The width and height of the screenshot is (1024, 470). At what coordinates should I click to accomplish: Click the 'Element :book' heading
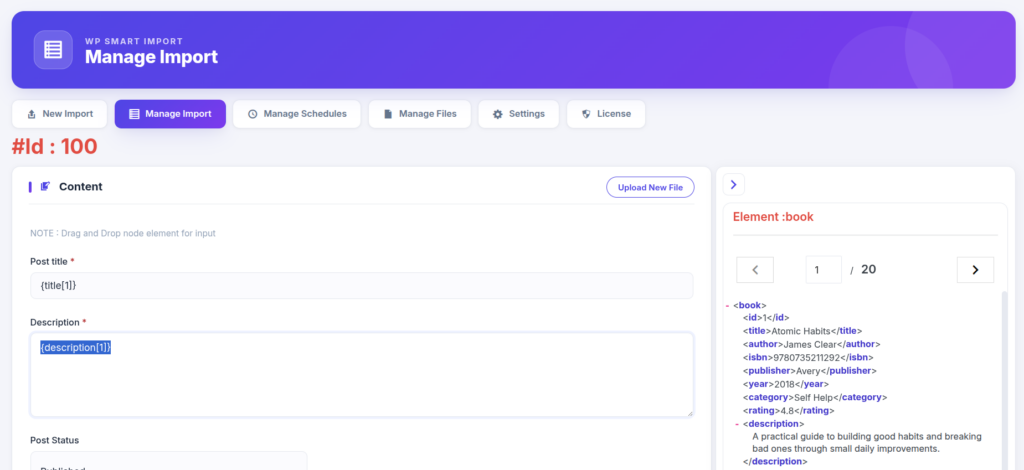coord(773,217)
